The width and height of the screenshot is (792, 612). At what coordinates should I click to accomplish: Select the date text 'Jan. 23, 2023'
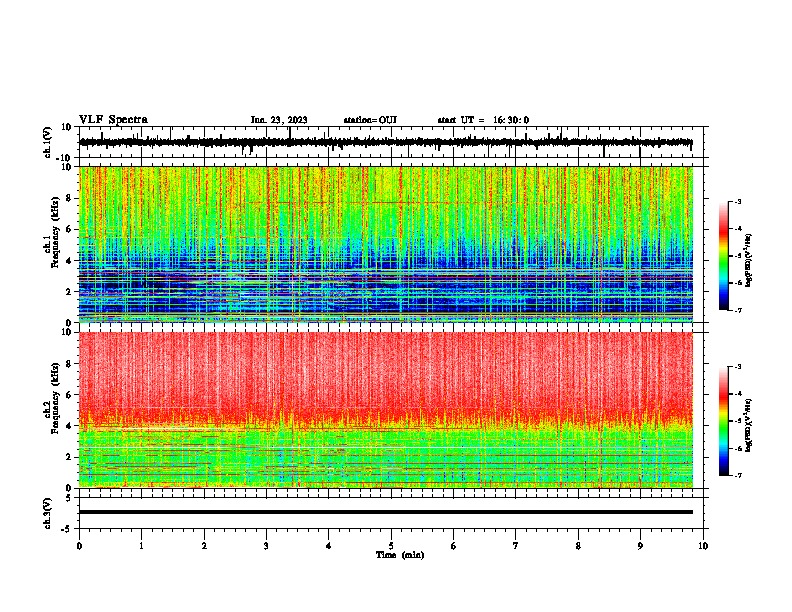tap(279, 120)
